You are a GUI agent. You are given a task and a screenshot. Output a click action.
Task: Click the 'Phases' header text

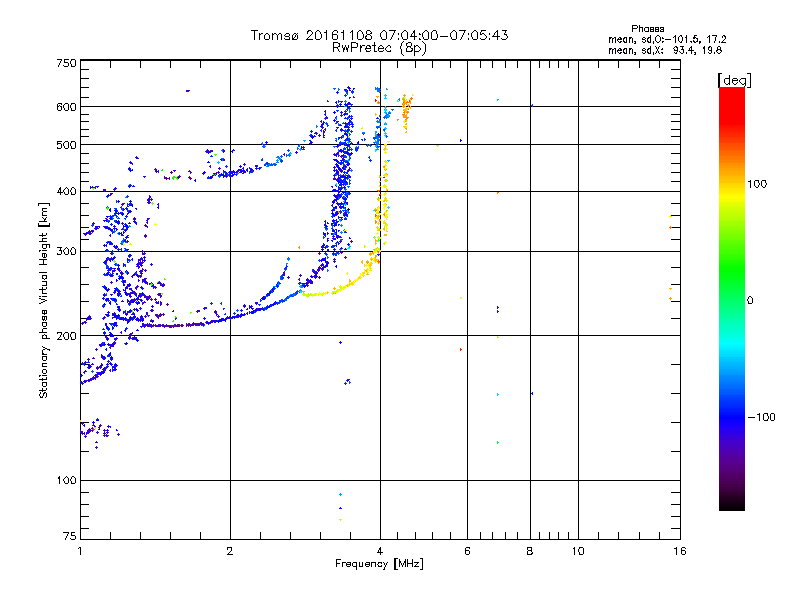coord(647,29)
